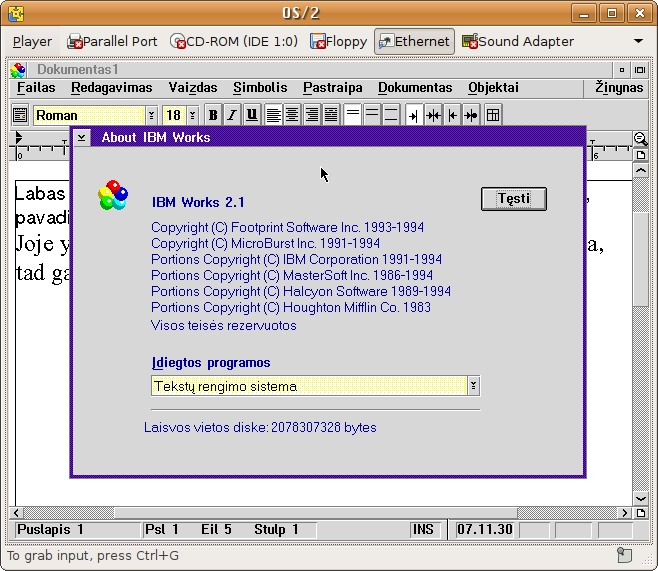Click horizontal scrollbar right arrow
The height and width of the screenshot is (571, 658).
[x=624, y=513]
